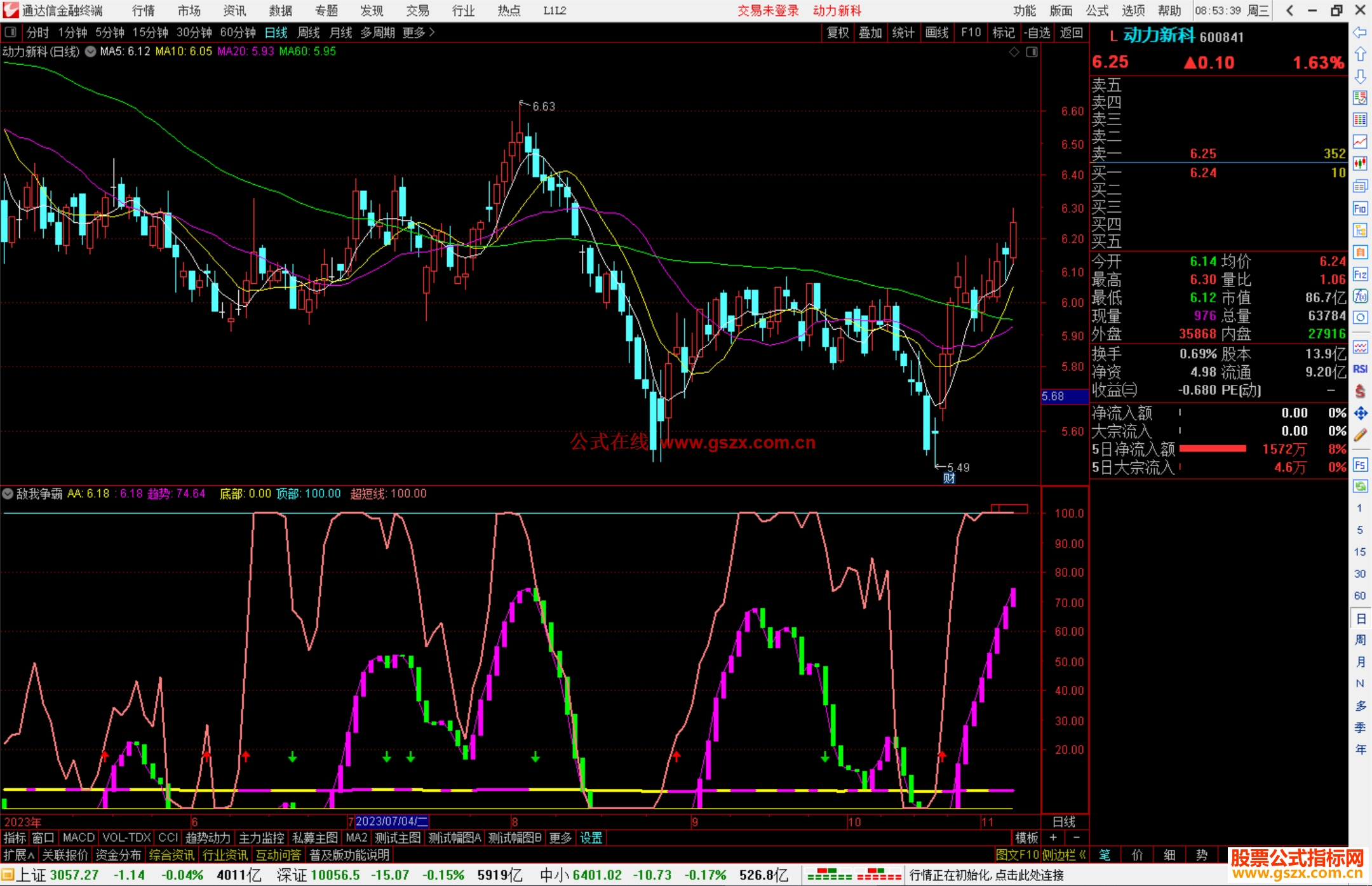Click the red 5日净流入额 bar
1372x886 pixels.
1212,449
